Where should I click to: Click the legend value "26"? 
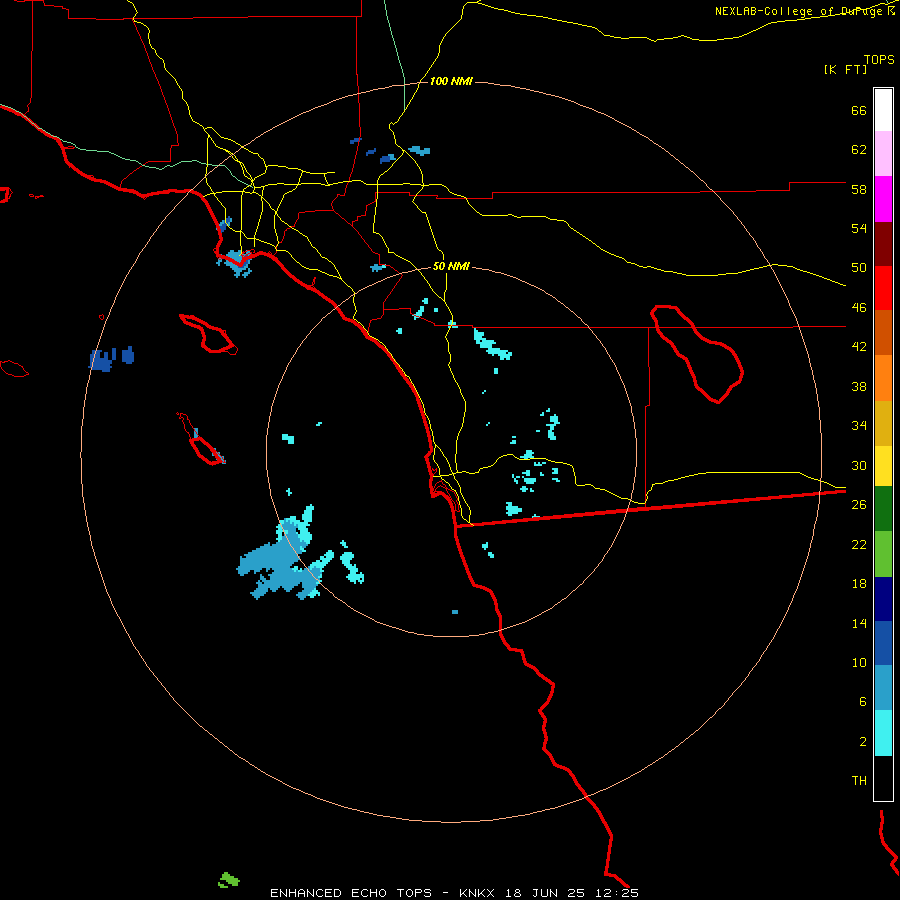(859, 505)
